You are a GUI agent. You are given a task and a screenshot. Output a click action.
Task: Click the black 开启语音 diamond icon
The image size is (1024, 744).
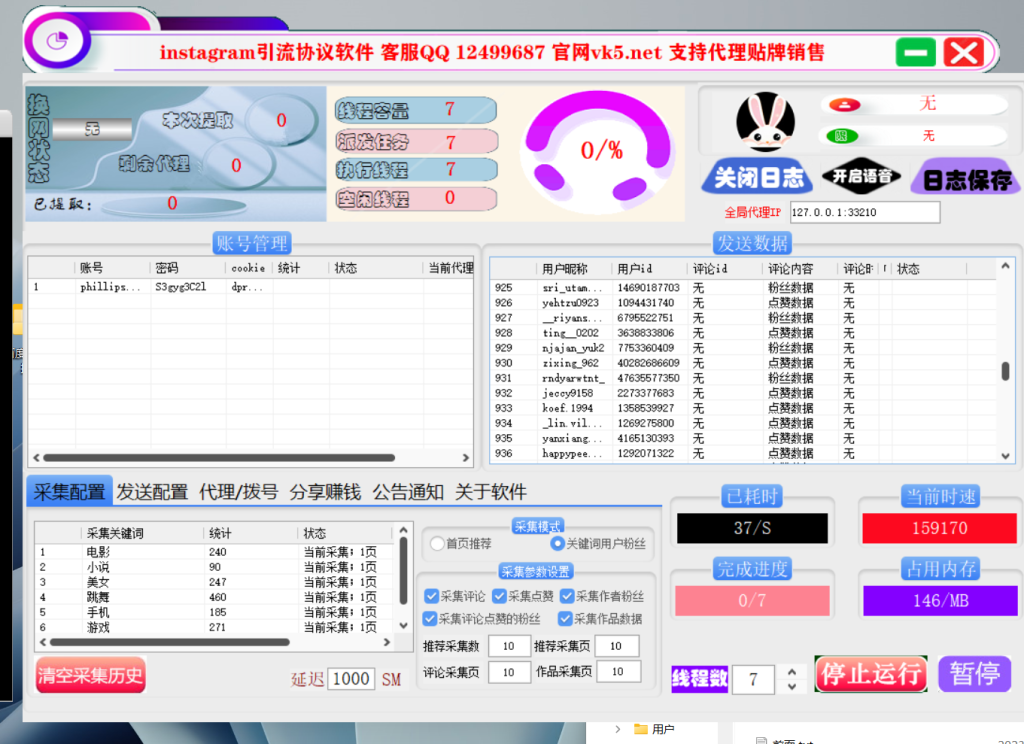[x=862, y=175]
